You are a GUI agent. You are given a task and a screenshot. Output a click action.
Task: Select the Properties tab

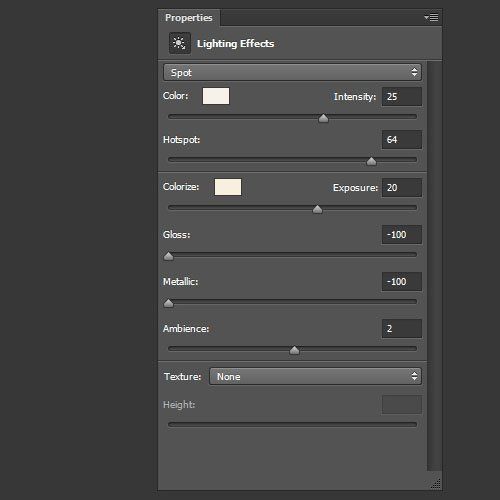pyautogui.click(x=189, y=18)
